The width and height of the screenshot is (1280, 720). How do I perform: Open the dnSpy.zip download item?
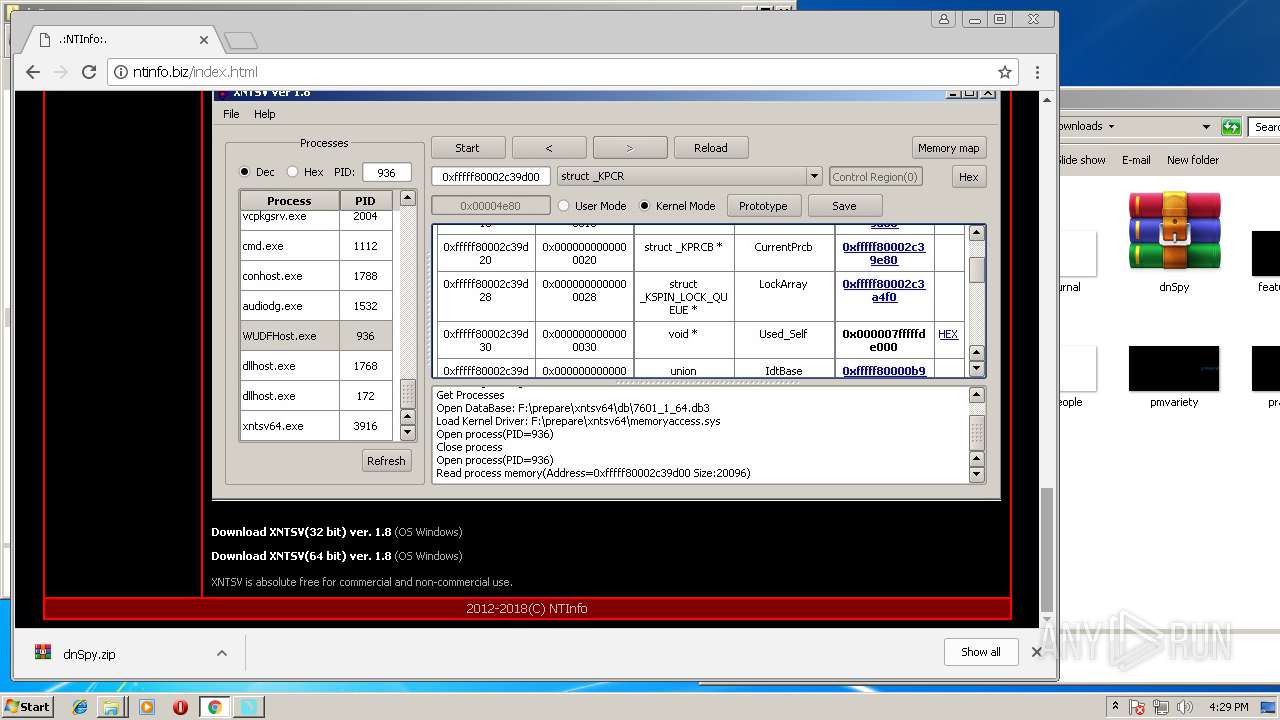tap(89, 654)
